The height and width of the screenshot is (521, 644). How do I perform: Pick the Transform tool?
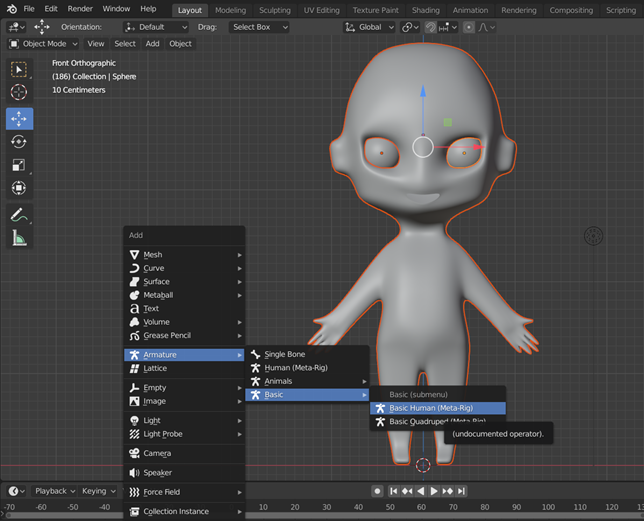tap(19, 188)
